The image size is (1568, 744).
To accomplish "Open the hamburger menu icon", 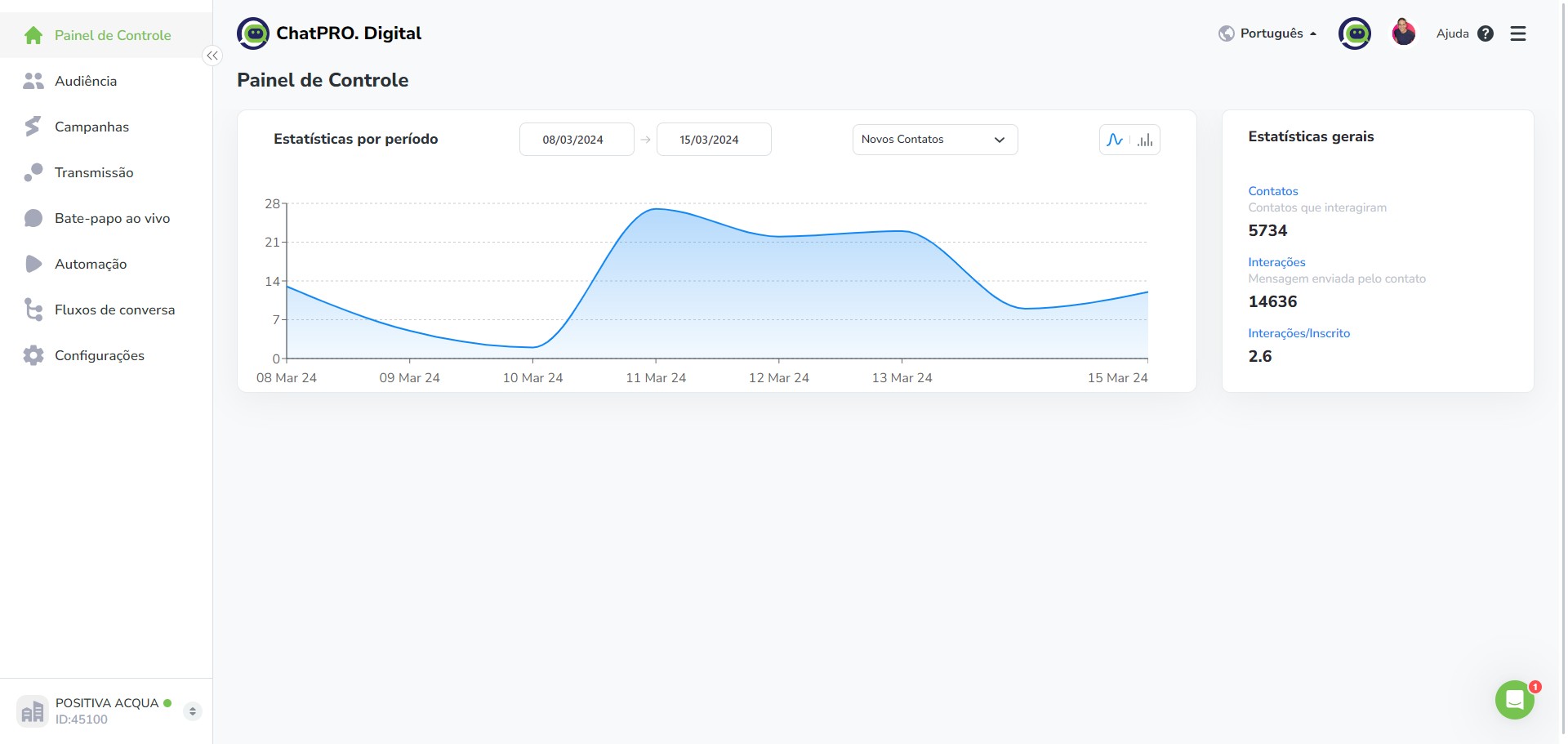I will coord(1518,33).
